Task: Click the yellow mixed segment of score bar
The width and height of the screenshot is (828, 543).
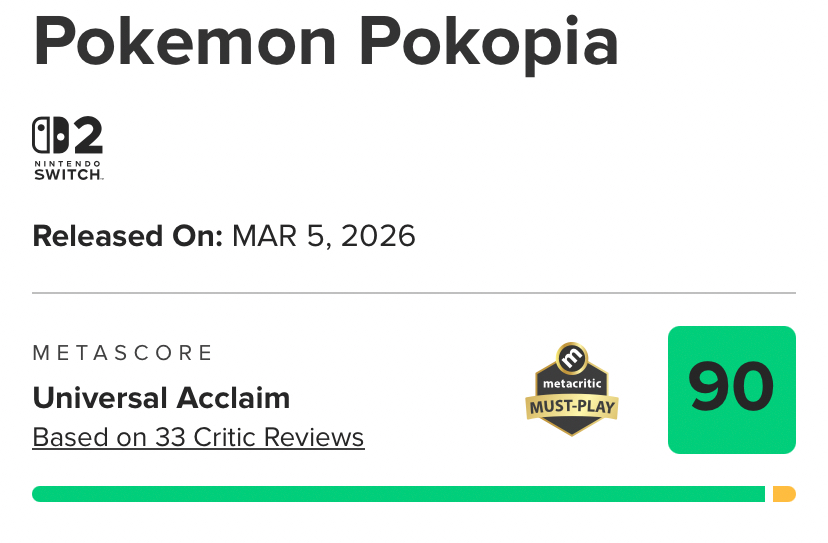Action: (x=784, y=494)
